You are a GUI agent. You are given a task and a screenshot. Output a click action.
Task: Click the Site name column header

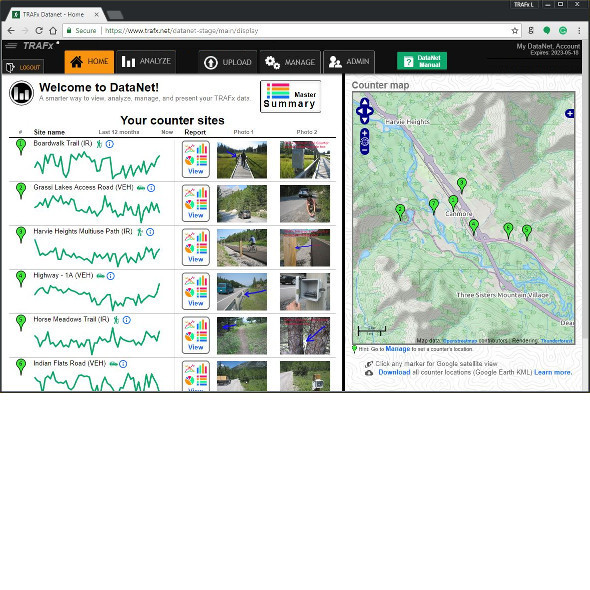point(49,132)
